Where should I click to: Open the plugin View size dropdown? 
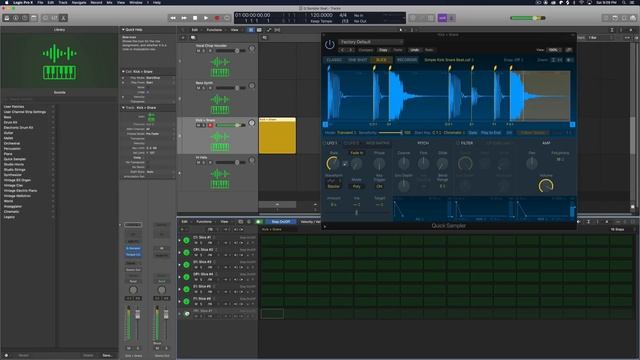click(554, 50)
